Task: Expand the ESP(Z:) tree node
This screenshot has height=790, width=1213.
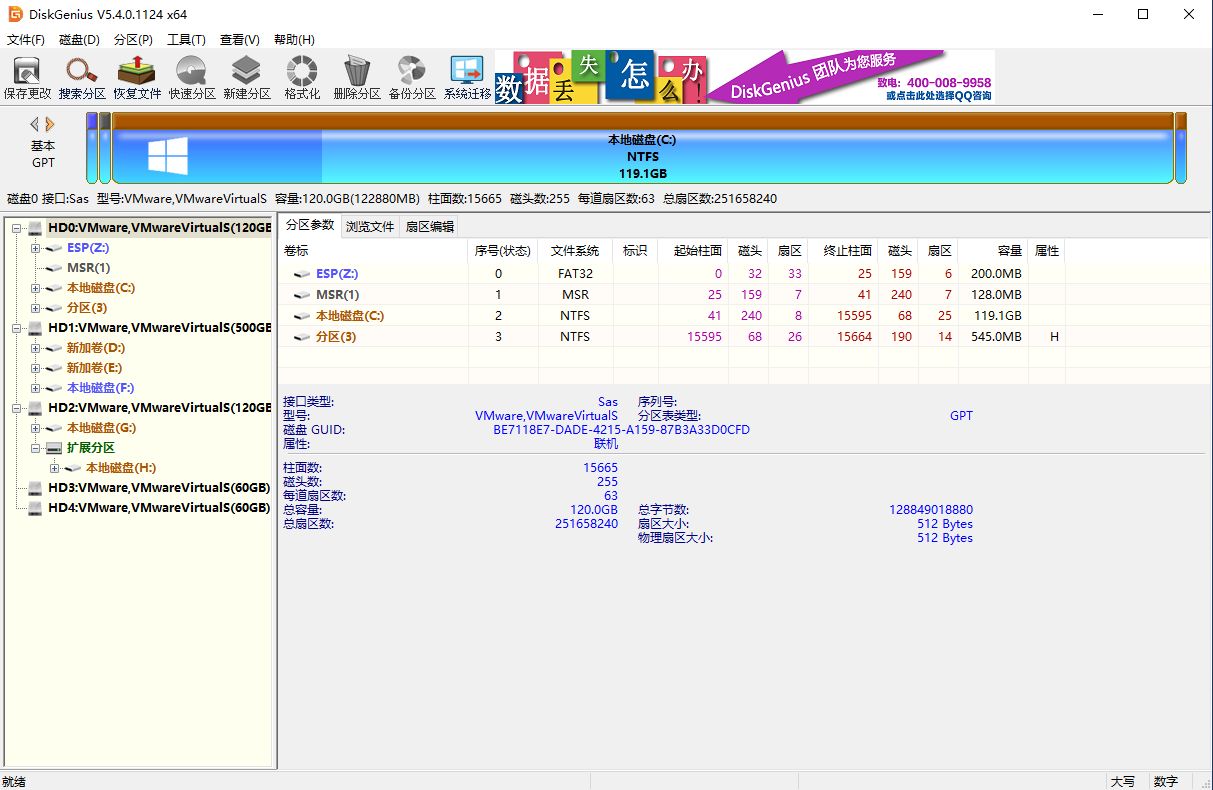Action: (x=36, y=248)
